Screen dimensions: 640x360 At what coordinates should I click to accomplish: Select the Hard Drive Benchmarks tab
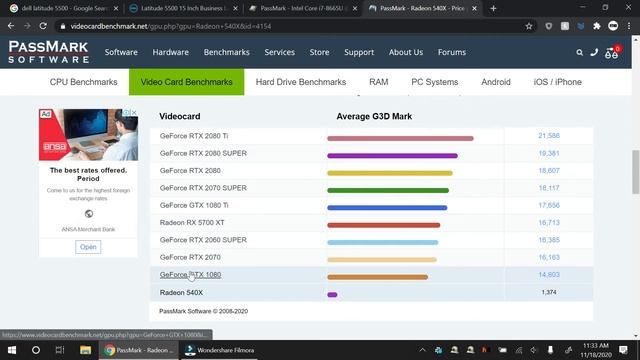coord(301,82)
